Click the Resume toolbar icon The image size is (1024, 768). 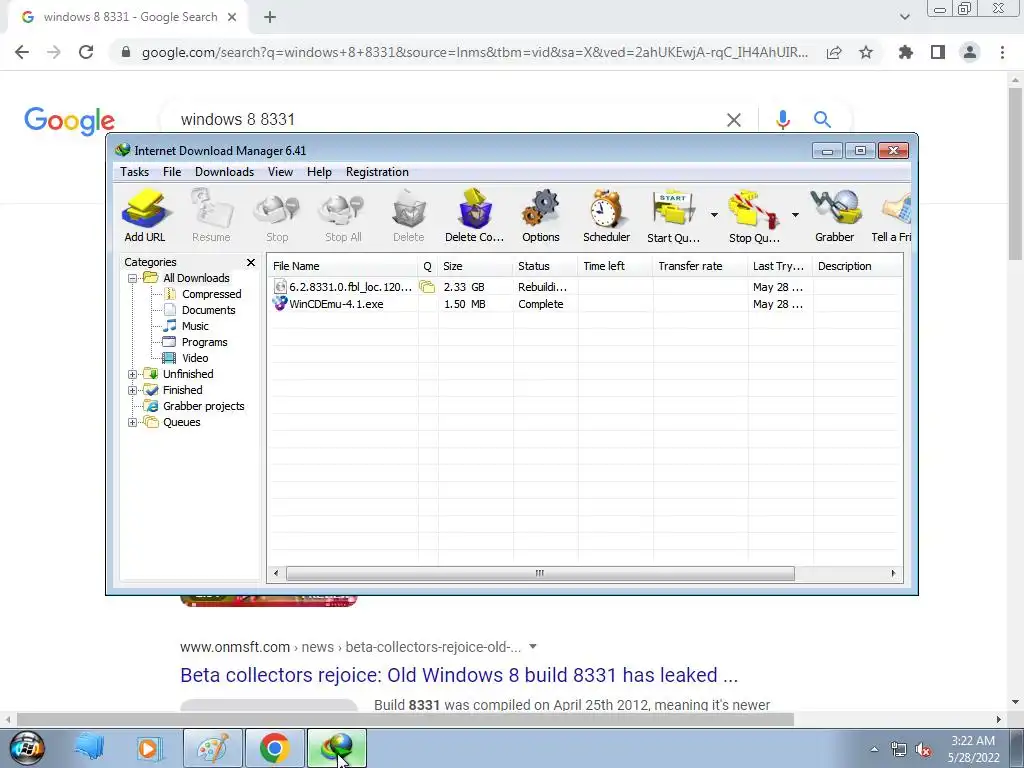click(211, 216)
